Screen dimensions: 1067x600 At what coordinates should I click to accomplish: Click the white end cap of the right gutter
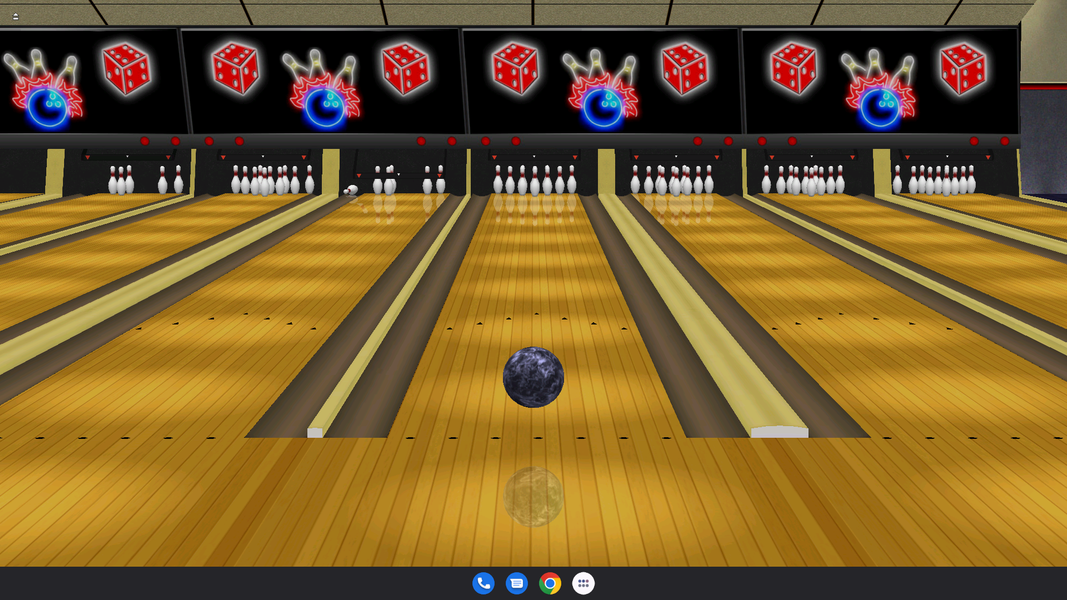[779, 432]
